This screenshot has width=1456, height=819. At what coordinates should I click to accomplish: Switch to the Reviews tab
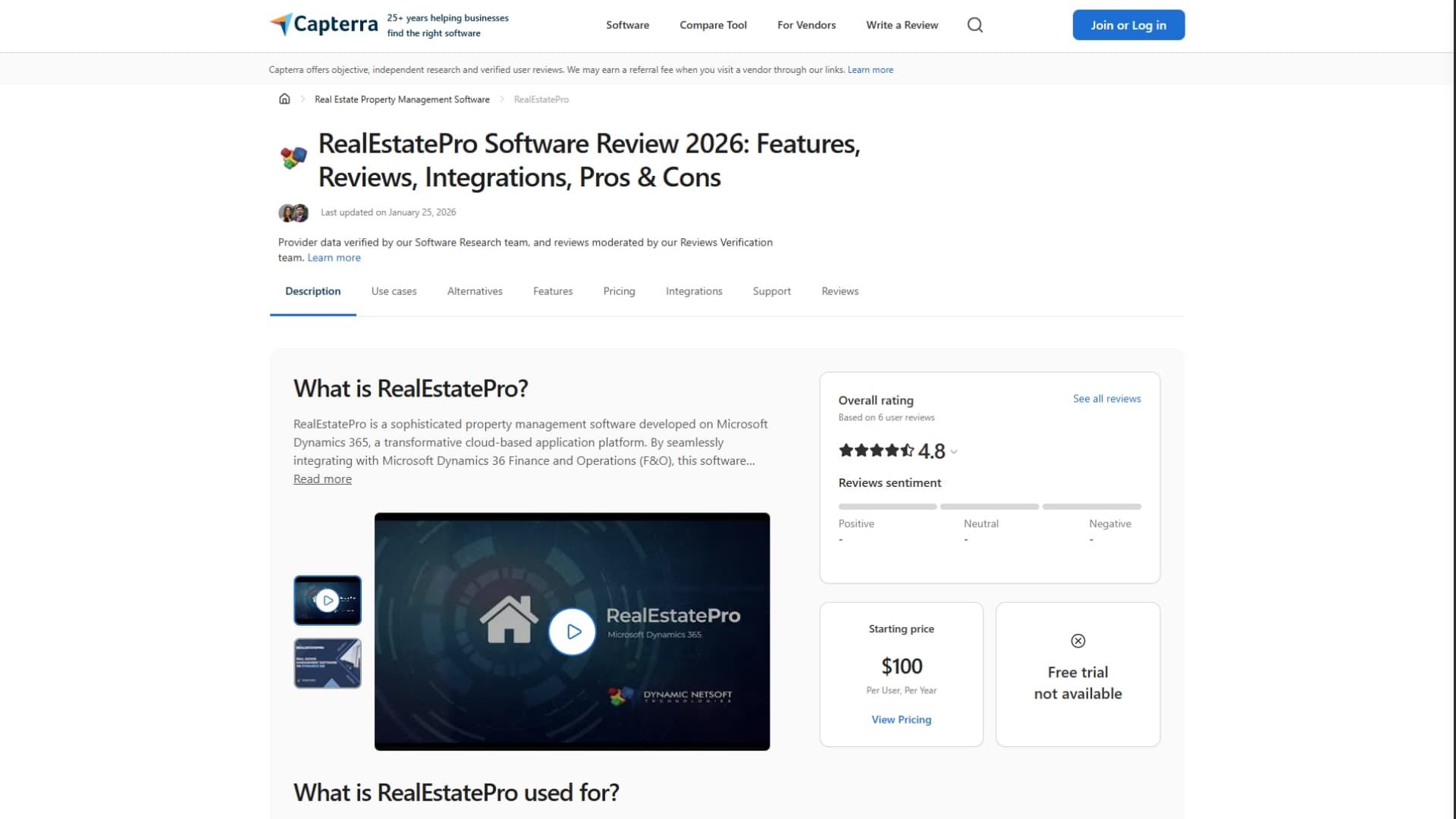[839, 291]
